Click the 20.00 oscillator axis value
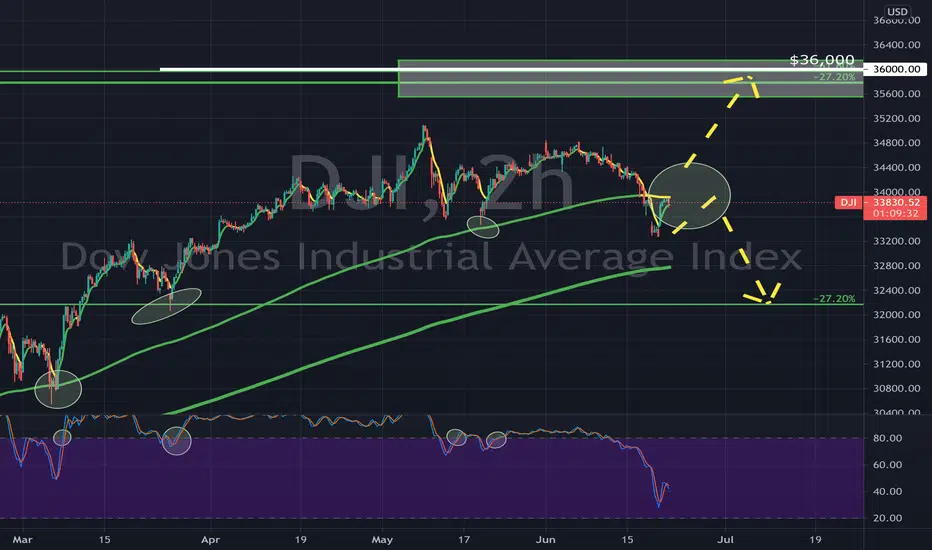932x550 pixels. (887, 518)
